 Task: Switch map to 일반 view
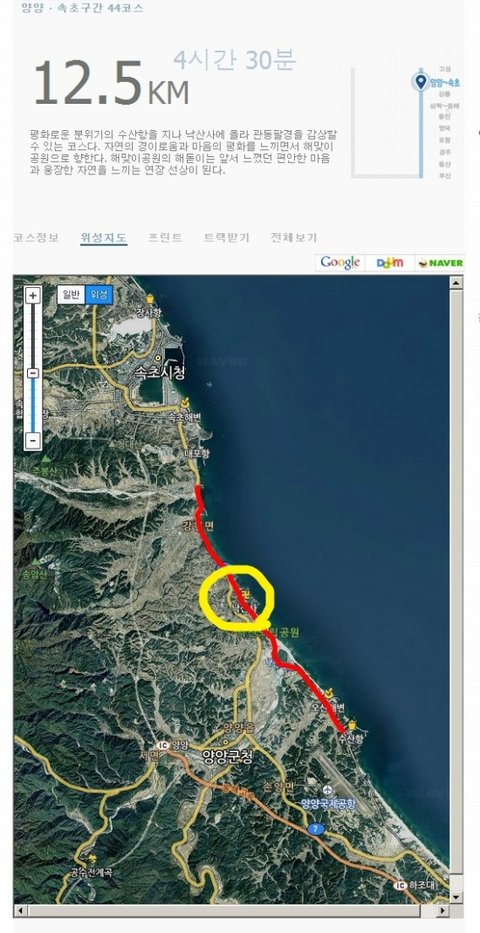pos(71,295)
